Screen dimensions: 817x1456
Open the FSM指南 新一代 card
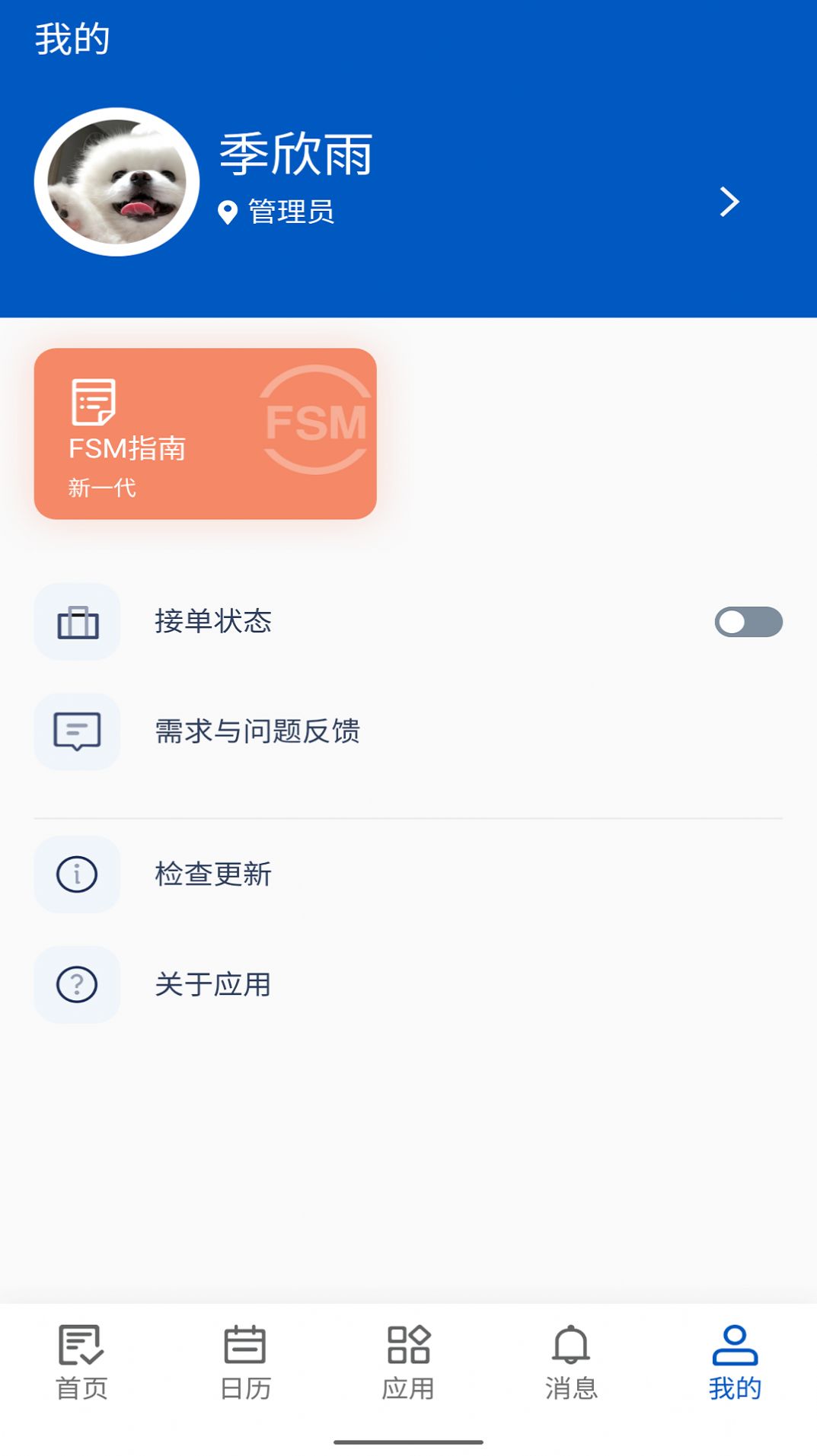[204, 432]
